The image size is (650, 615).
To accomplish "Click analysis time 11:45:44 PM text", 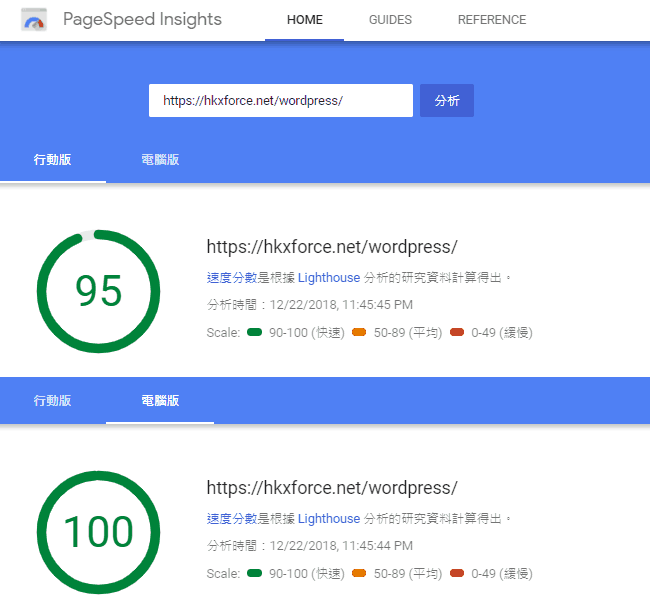I will pos(310,546).
